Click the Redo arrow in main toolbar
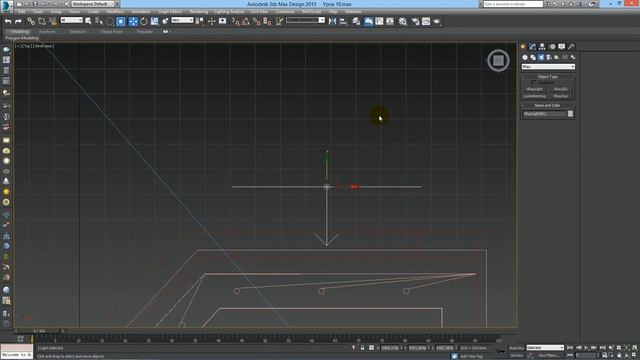 (18, 21)
